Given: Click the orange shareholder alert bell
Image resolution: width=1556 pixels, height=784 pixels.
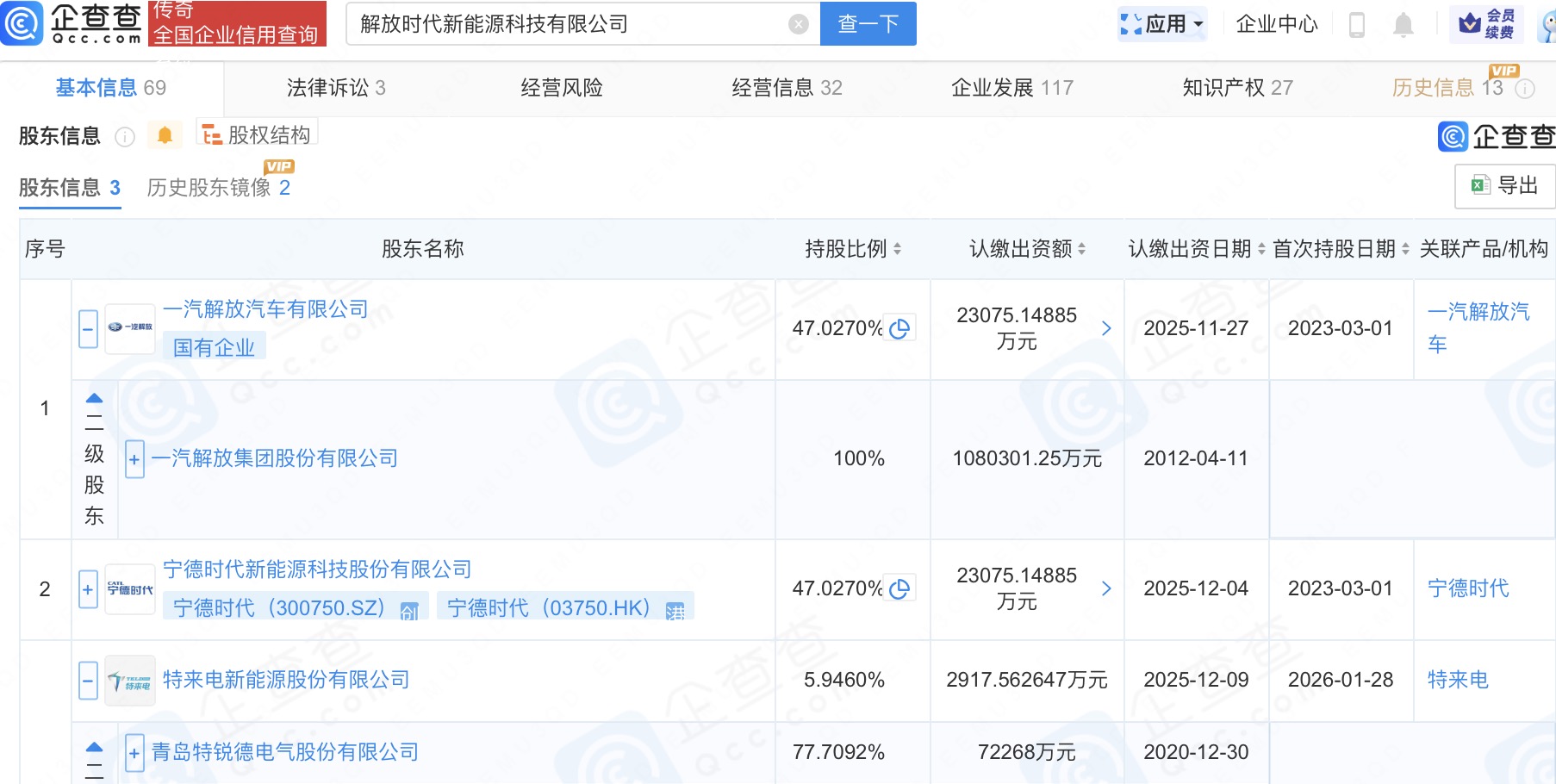Looking at the screenshot, I should [165, 135].
